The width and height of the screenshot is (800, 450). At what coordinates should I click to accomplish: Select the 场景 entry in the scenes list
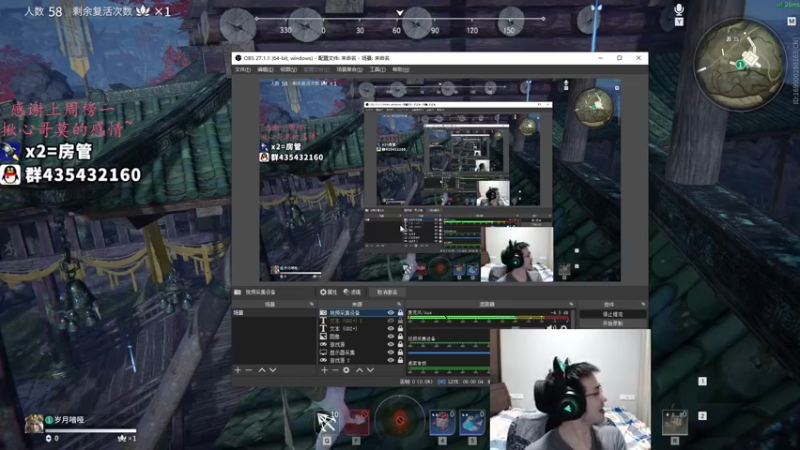click(x=273, y=312)
